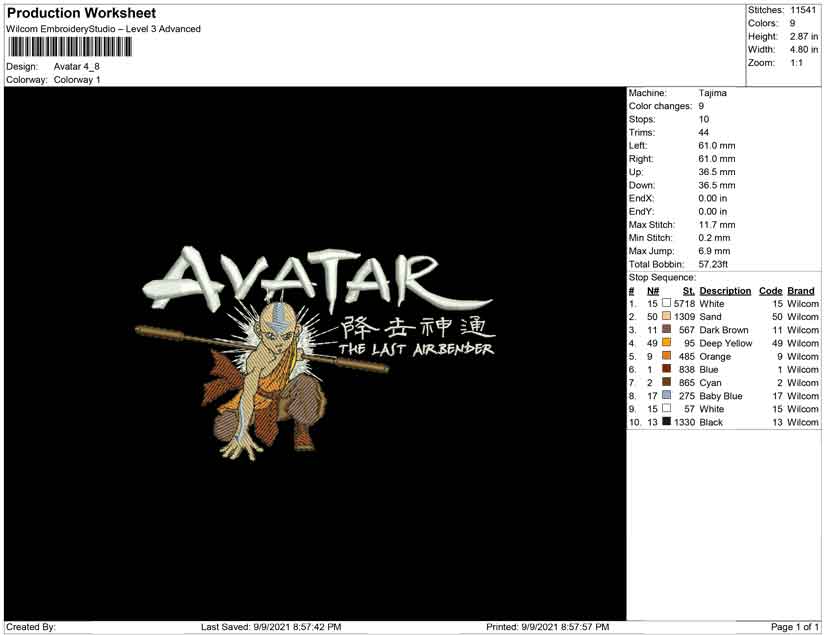Image resolution: width=825 pixels, height=635 pixels.
Task: Click the Printed timestamp
Action: pyautogui.click(x=548, y=627)
